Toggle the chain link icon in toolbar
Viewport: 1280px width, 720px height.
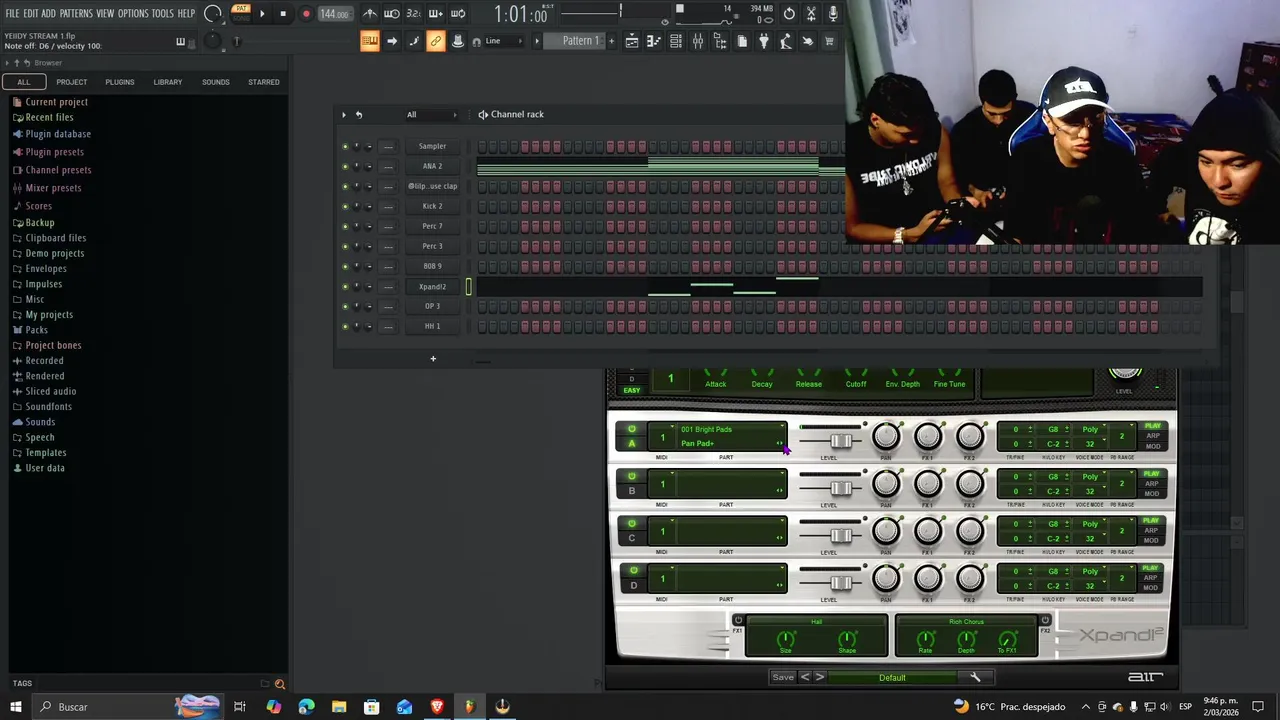point(436,41)
